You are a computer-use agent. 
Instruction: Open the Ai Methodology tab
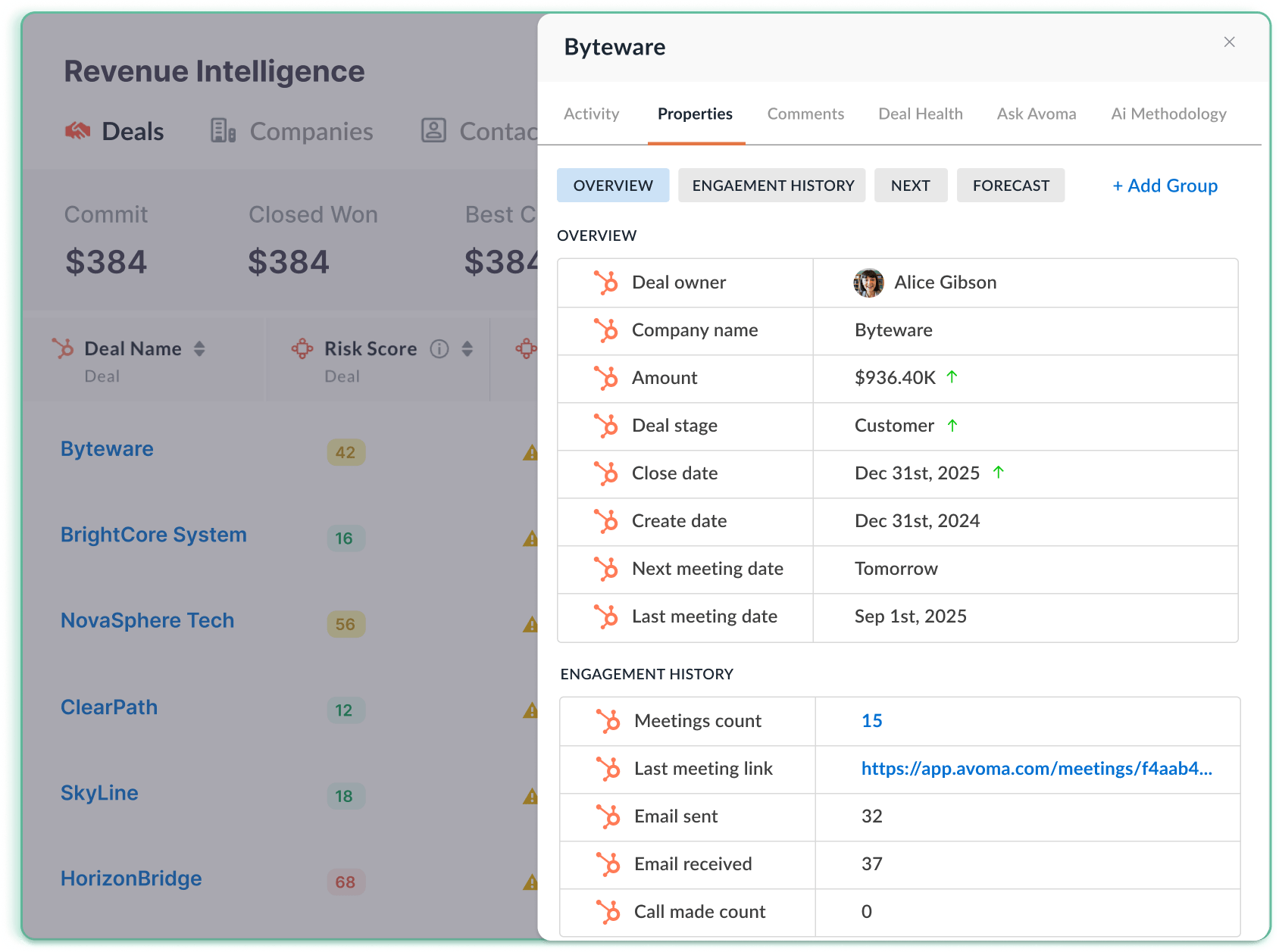pos(1168,114)
